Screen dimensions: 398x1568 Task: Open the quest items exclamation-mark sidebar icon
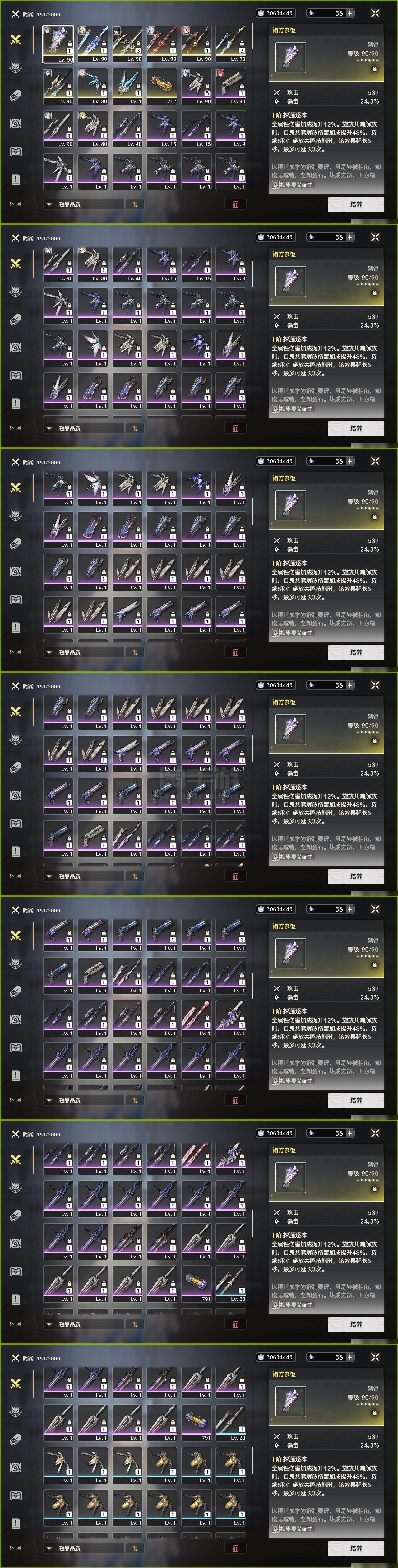coord(16,179)
